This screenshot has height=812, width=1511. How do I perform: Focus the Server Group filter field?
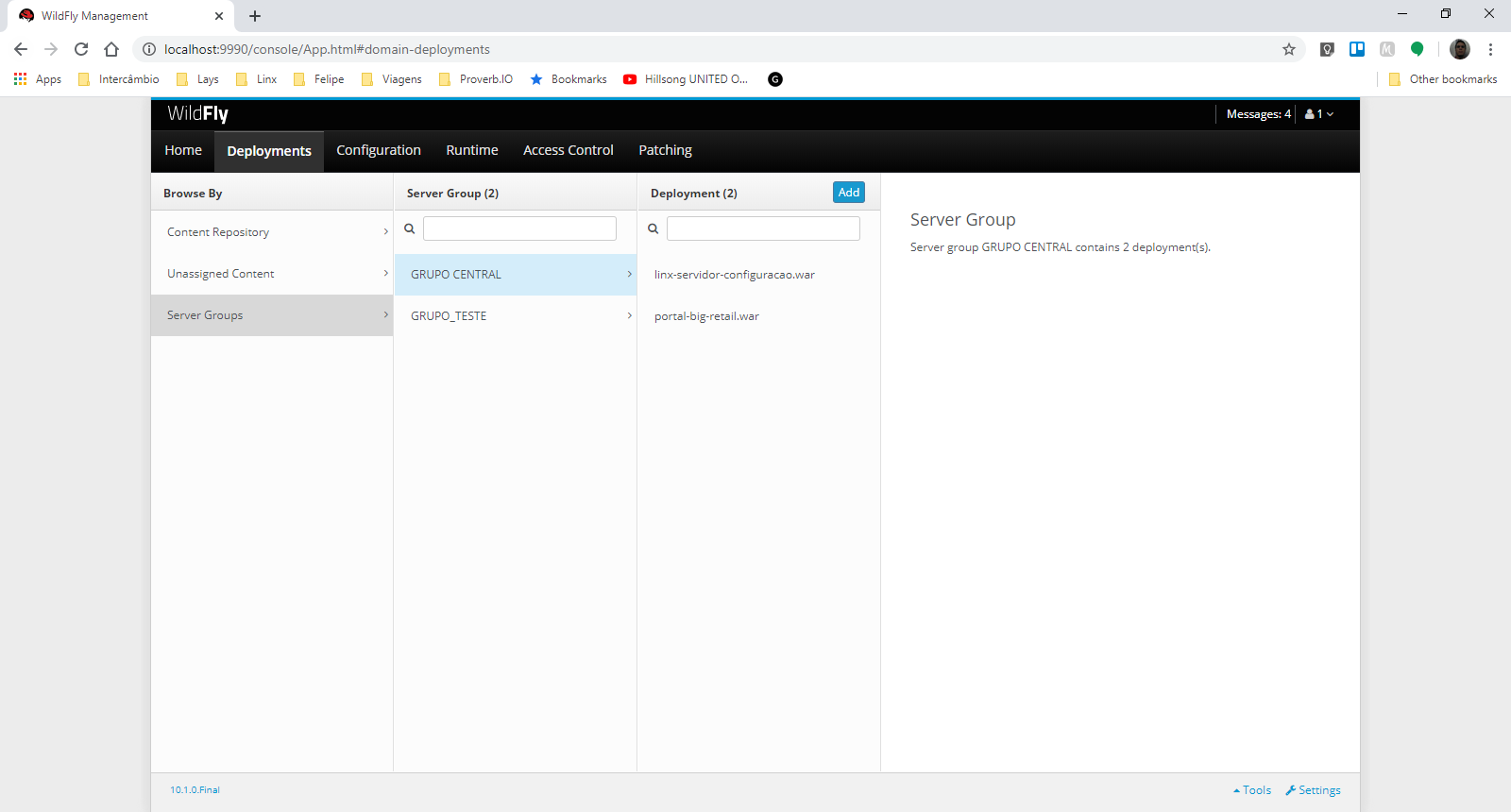point(519,228)
